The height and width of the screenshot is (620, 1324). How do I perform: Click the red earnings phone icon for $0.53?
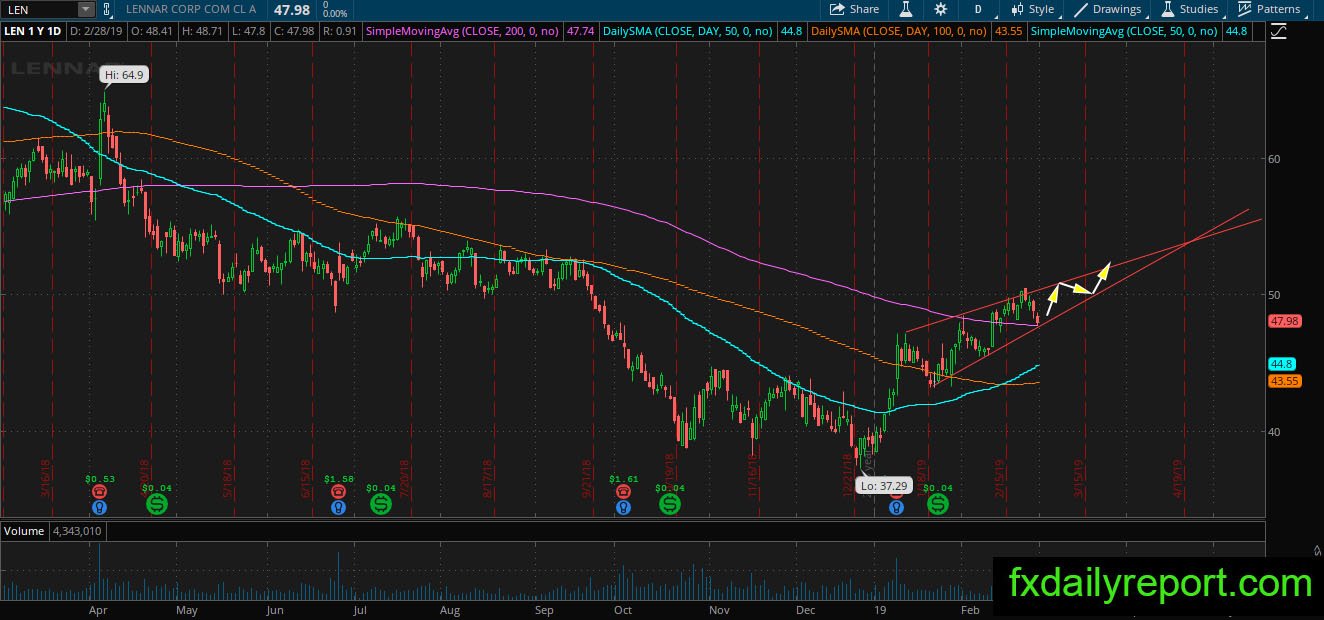(x=99, y=492)
